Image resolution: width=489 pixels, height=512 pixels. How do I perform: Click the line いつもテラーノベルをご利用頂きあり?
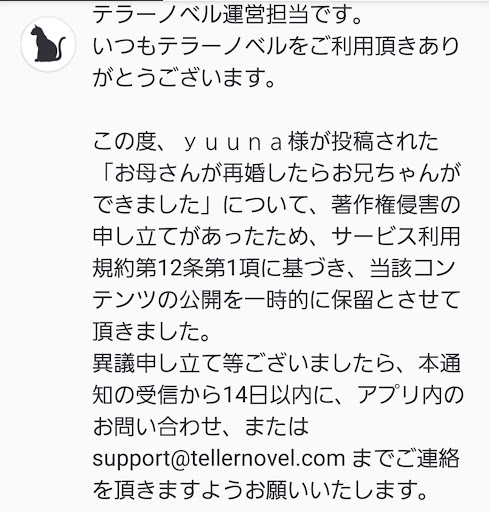click(276, 46)
